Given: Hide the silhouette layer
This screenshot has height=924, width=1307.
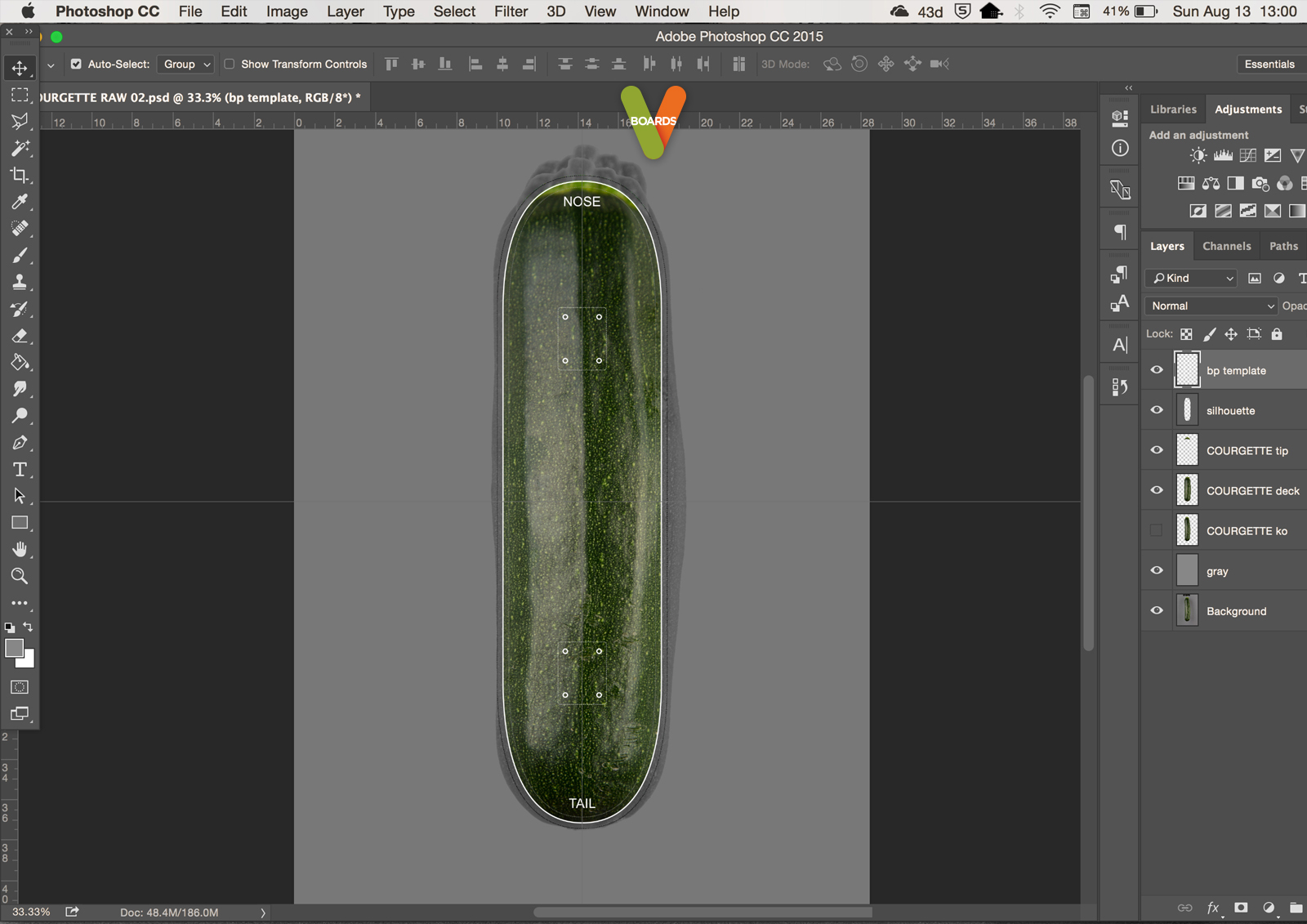Looking at the screenshot, I should pyautogui.click(x=1157, y=410).
